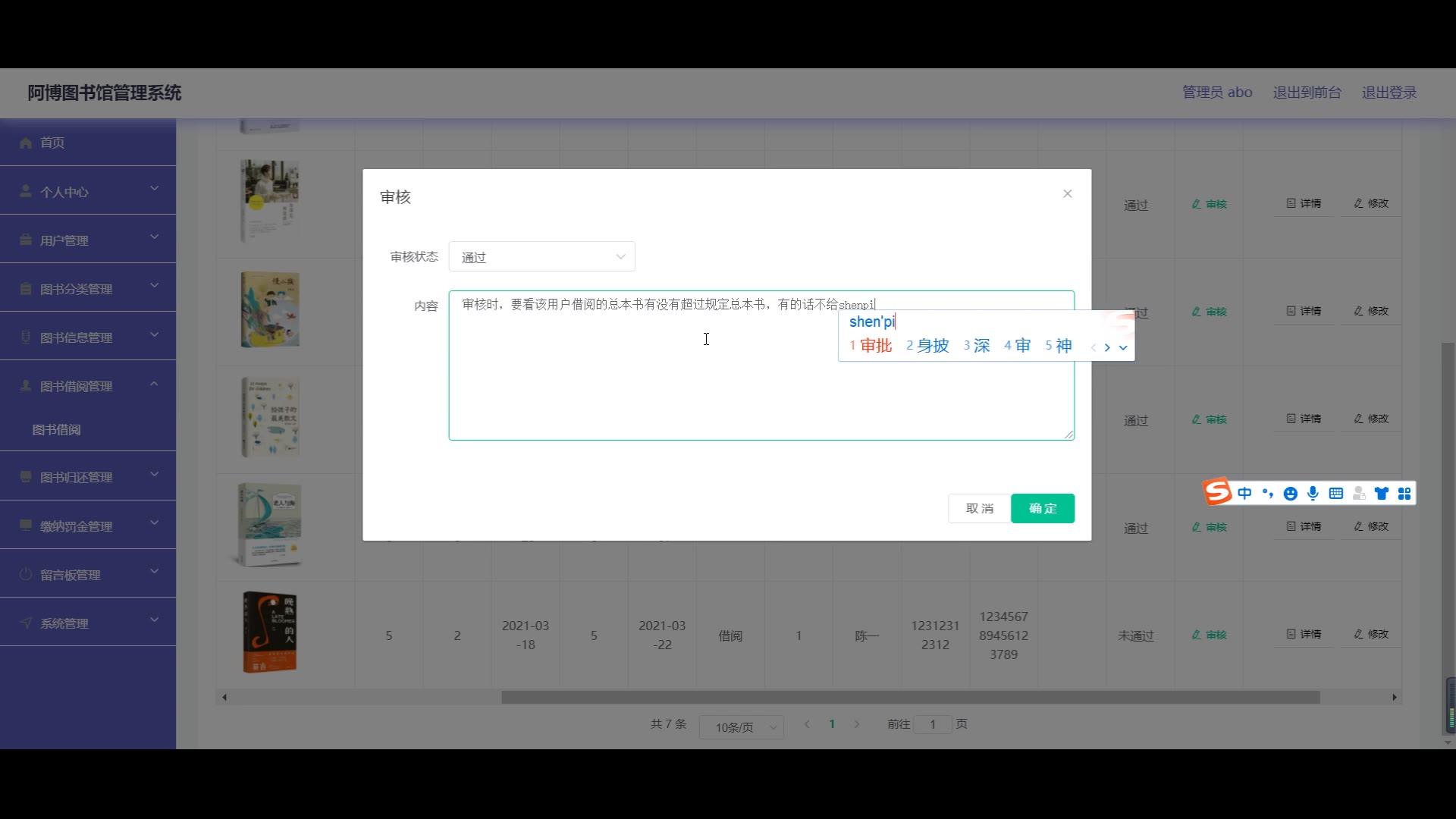Go to next IME candidate page arrow
The height and width of the screenshot is (819, 1456).
click(1107, 347)
